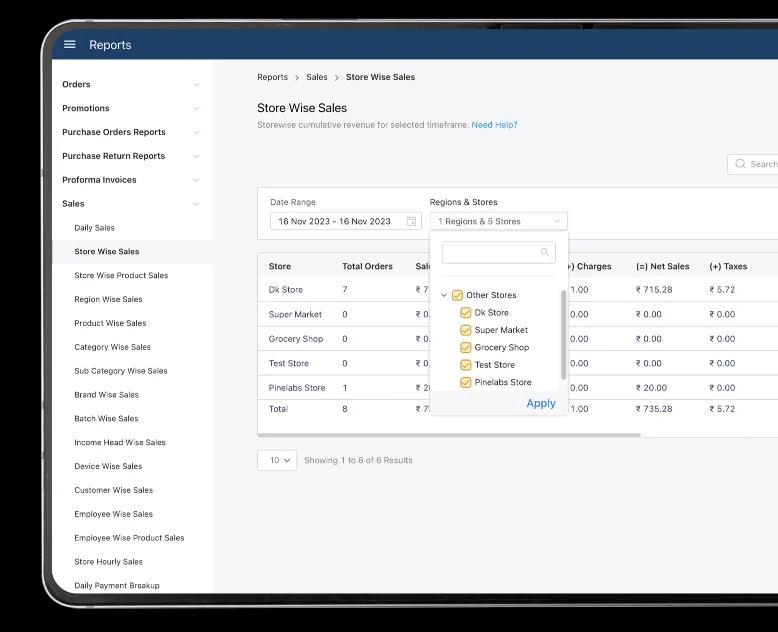Open the rows-per-page 10 dropdown
This screenshot has width=778, height=632.
coord(277,460)
